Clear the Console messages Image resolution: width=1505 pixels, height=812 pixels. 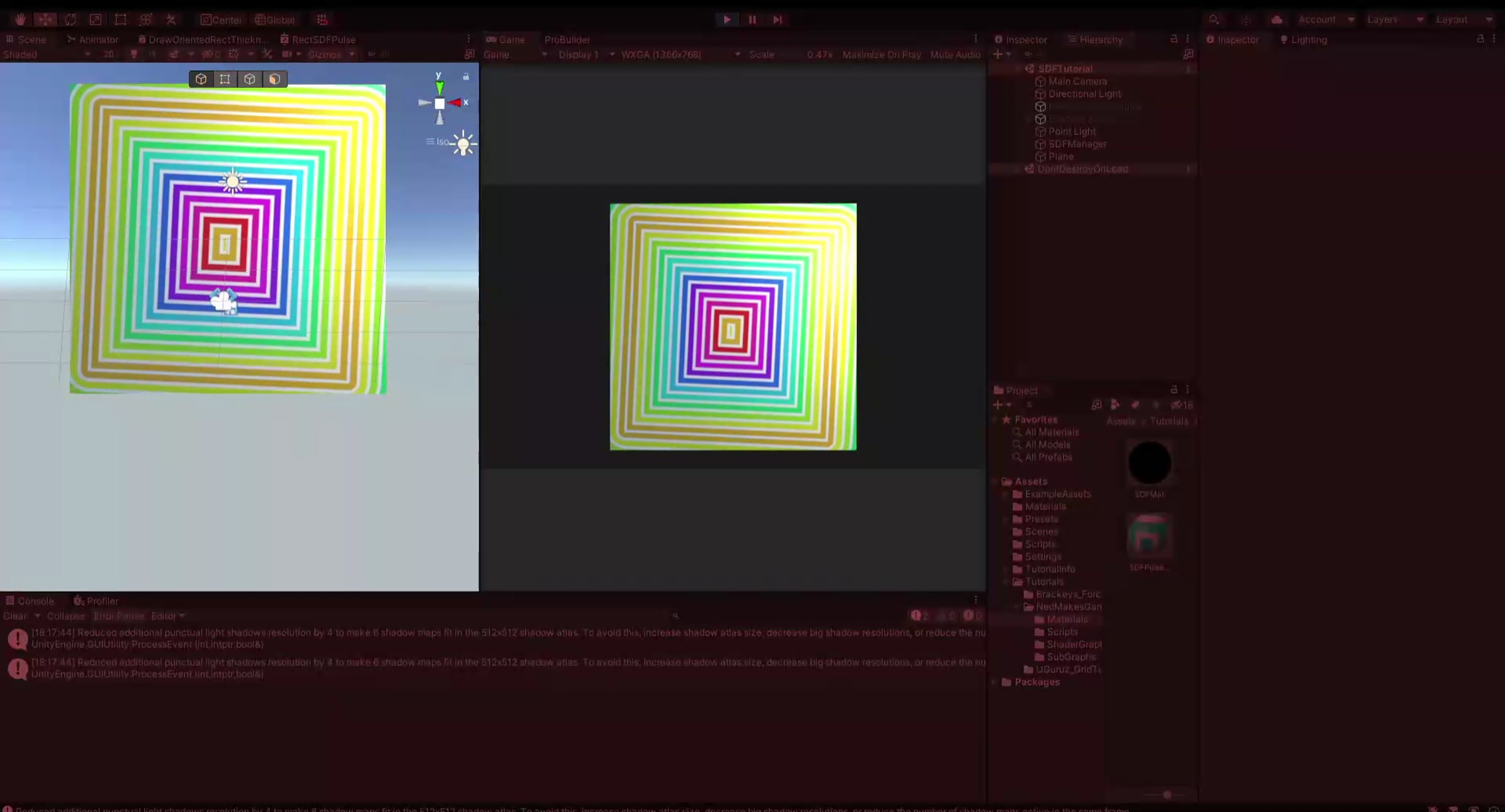[x=14, y=616]
